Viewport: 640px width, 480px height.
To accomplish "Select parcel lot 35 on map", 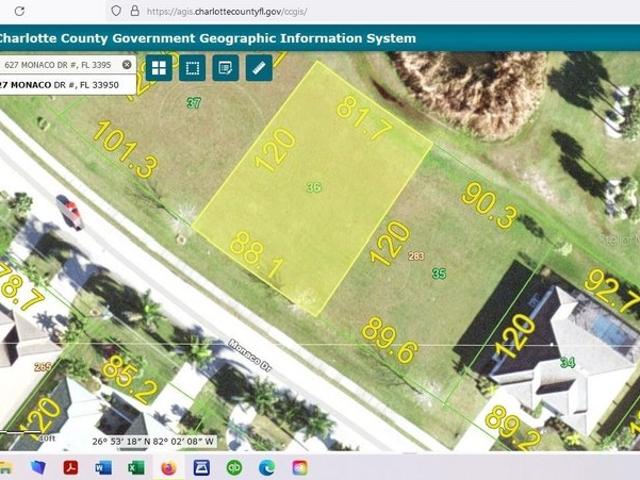I will (439, 273).
